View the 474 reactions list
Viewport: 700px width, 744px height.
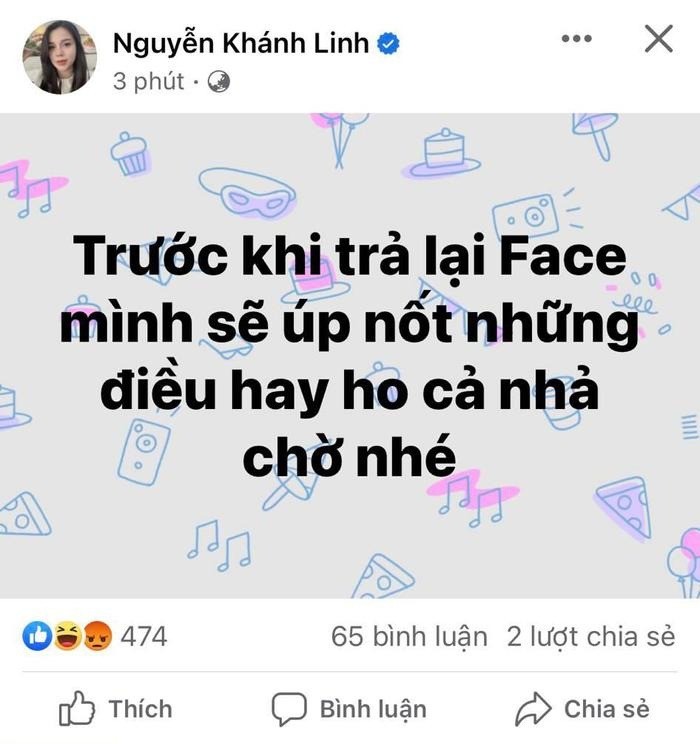[144, 635]
